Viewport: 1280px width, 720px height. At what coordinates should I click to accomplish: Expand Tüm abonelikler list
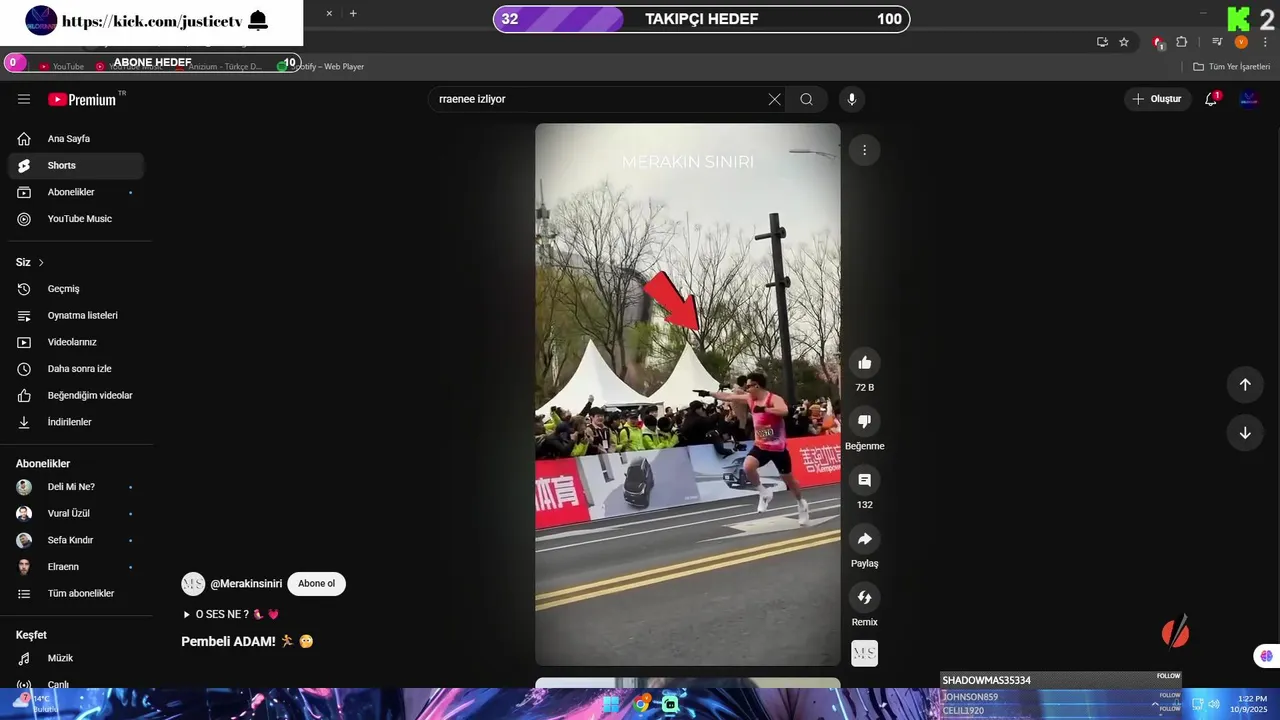(x=76, y=593)
